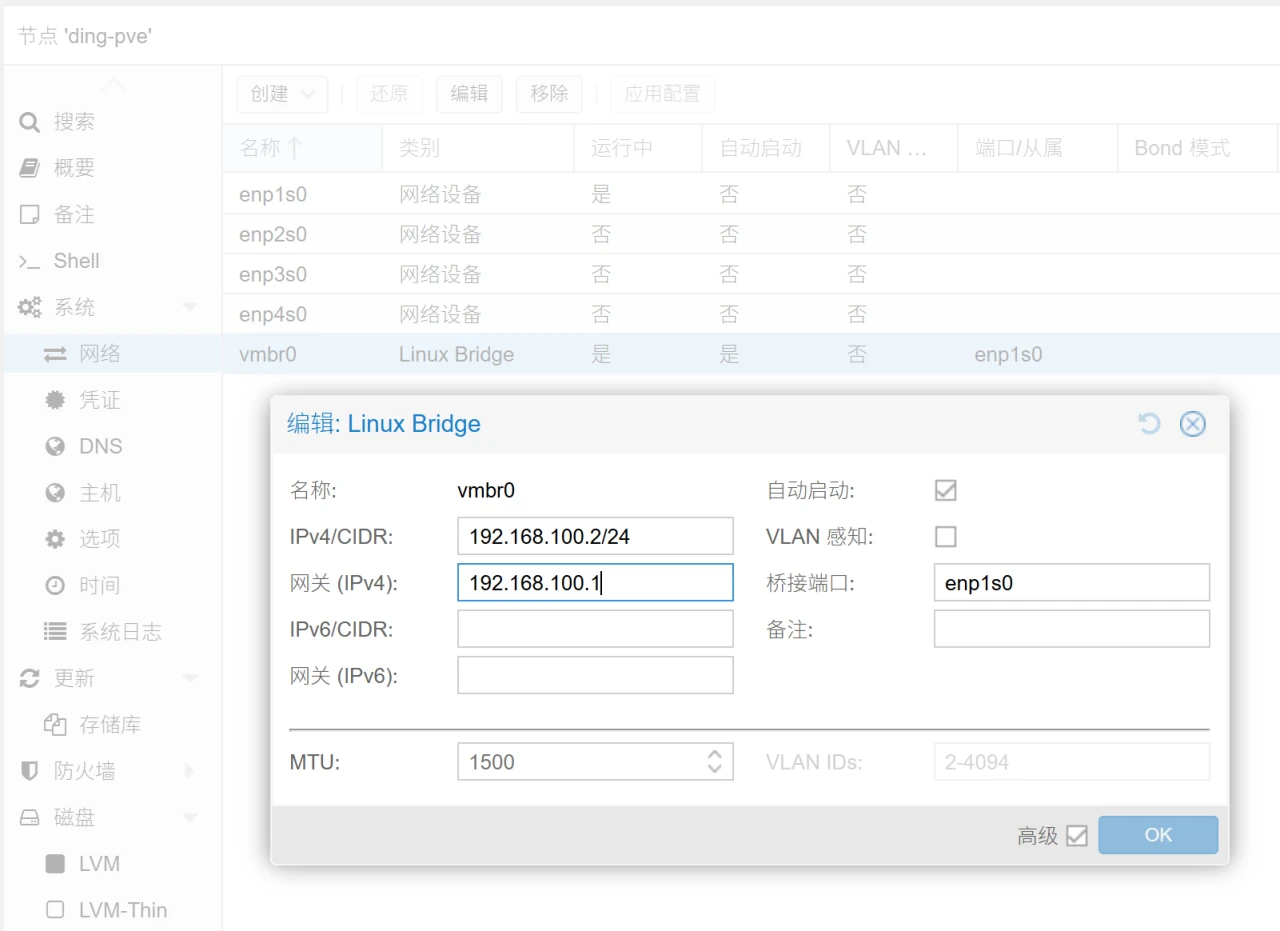1280x931 pixels.
Task: Click the revert icon in the edit dialog
Action: pos(1148,424)
